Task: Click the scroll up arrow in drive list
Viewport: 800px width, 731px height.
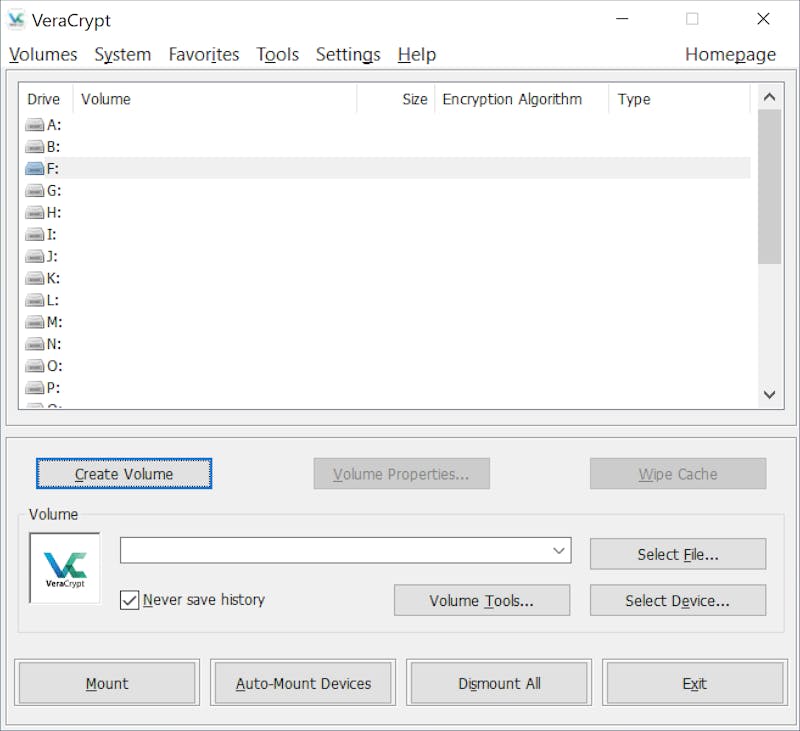Action: tap(769, 97)
